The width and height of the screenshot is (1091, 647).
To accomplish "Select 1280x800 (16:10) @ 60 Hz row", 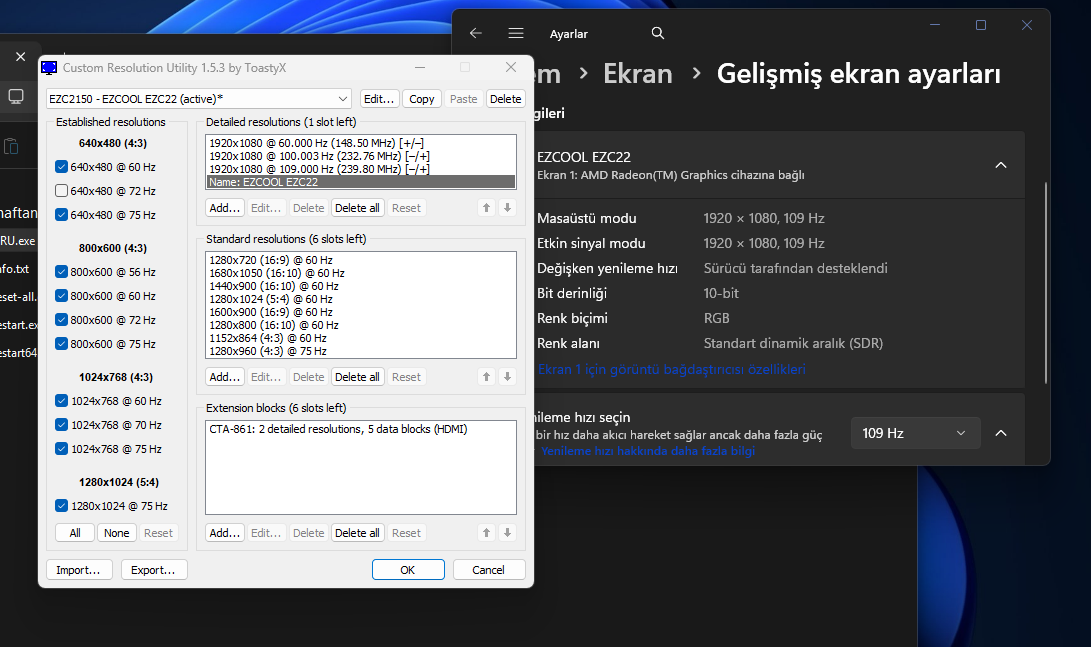I will [x=360, y=325].
